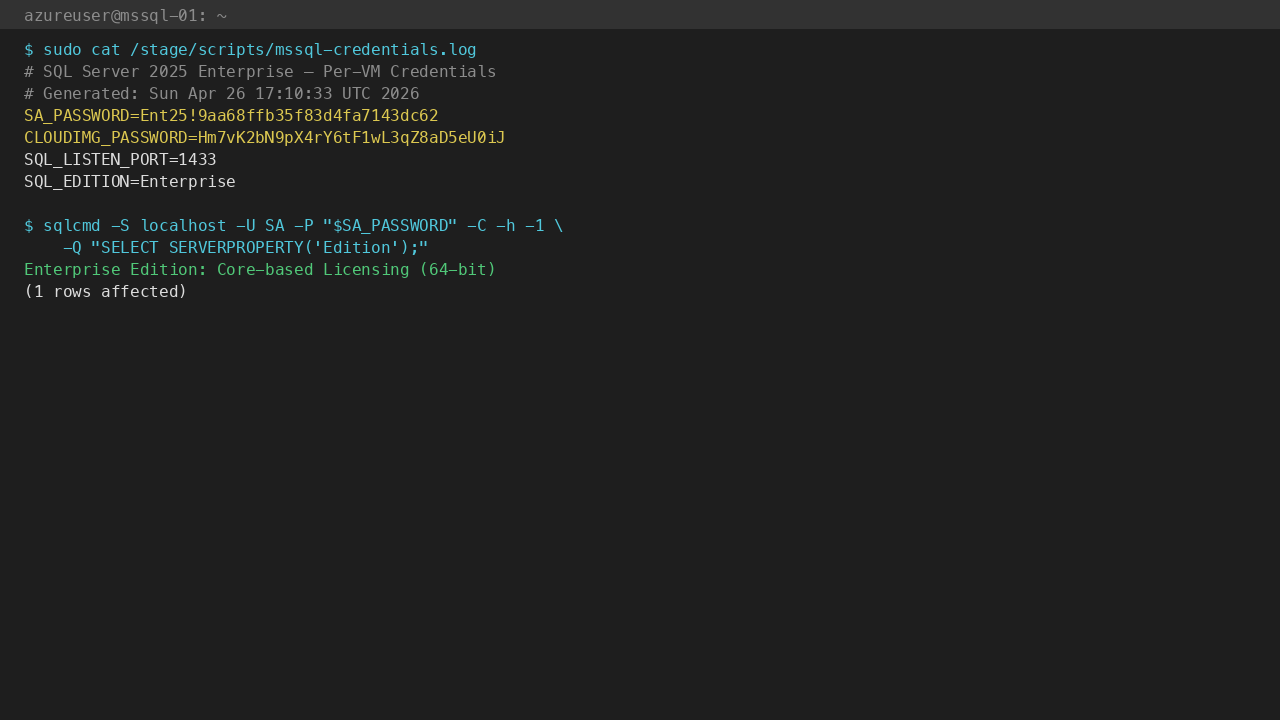Screen dimensions: 1280x720
Task: Click the sqlcmd -S localhost command line
Action: [294, 226]
